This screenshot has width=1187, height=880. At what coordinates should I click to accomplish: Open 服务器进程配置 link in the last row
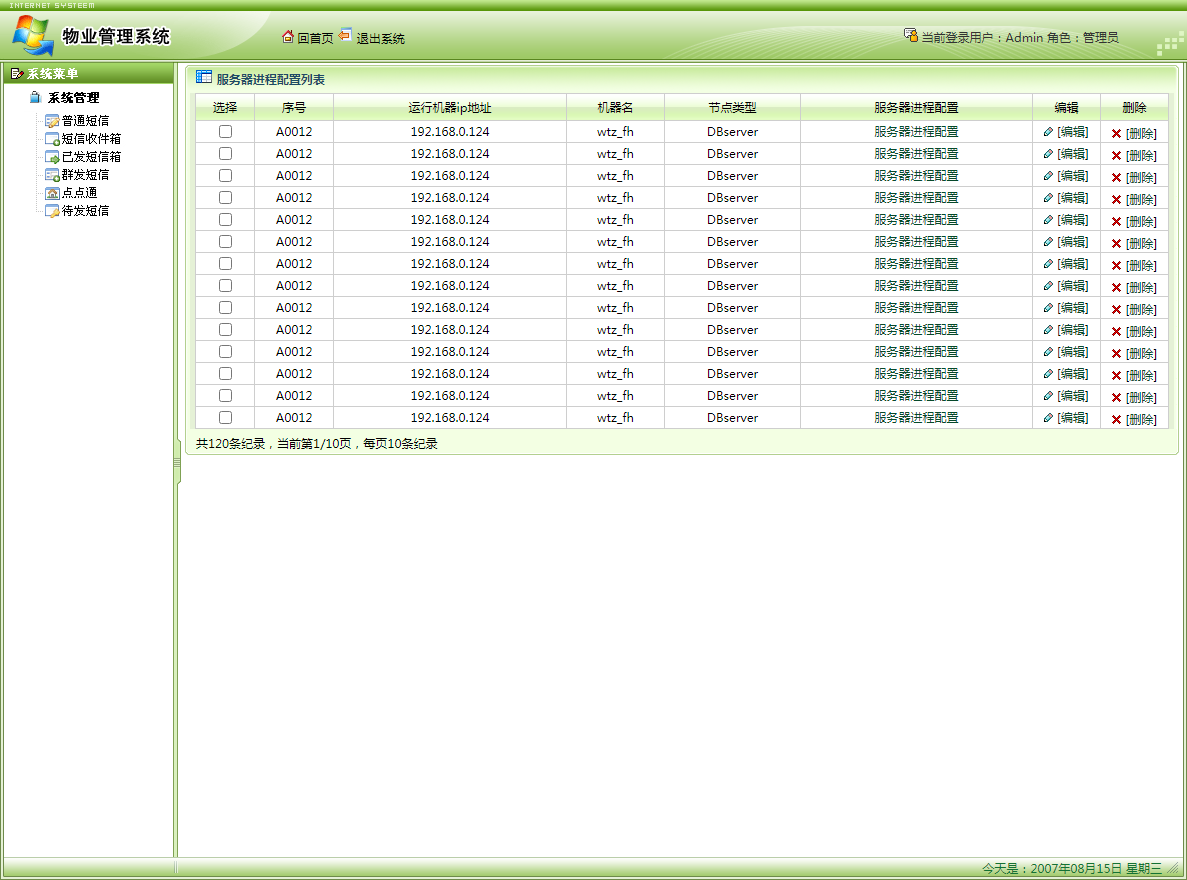pos(916,417)
